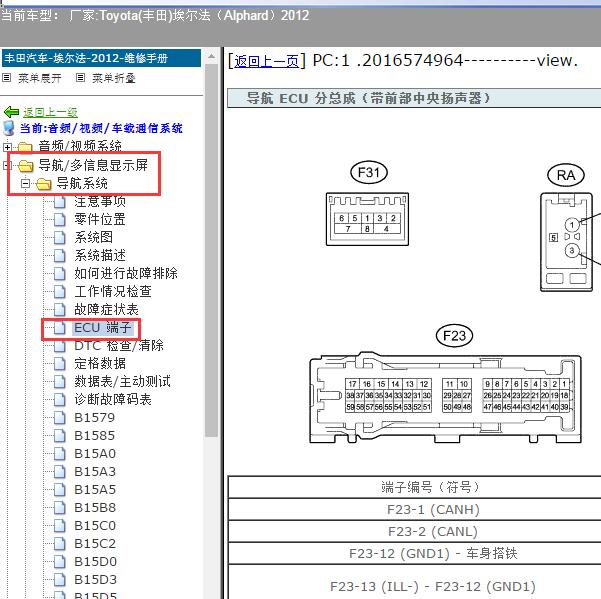Click the 返回上一页 link
The height and width of the screenshot is (599, 601).
[x=266, y=61]
